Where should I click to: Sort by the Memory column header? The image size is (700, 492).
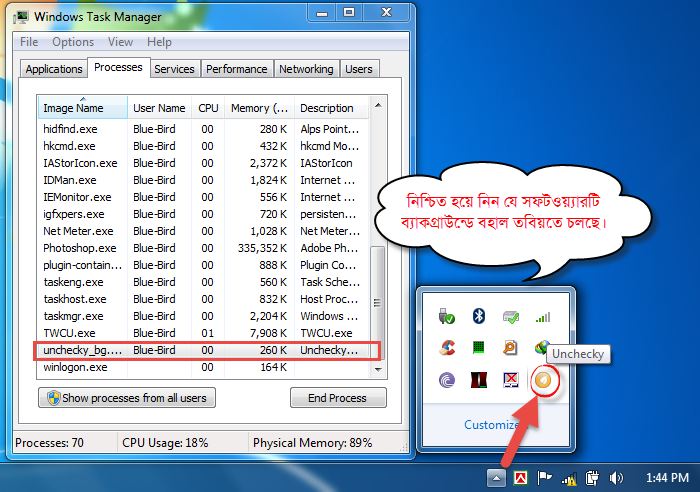click(259, 108)
